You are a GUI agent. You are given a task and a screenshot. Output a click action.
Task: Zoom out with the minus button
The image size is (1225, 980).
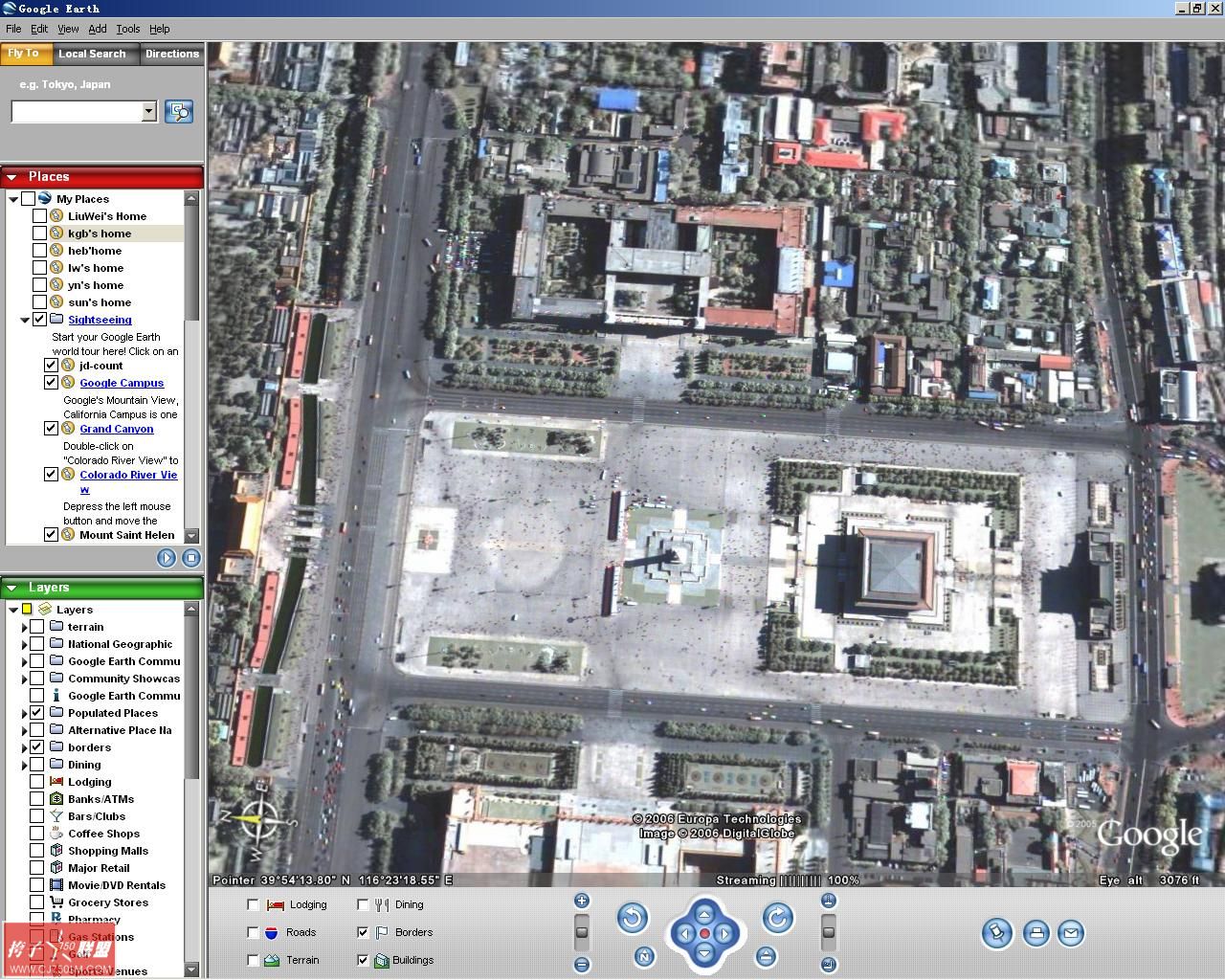(x=581, y=965)
